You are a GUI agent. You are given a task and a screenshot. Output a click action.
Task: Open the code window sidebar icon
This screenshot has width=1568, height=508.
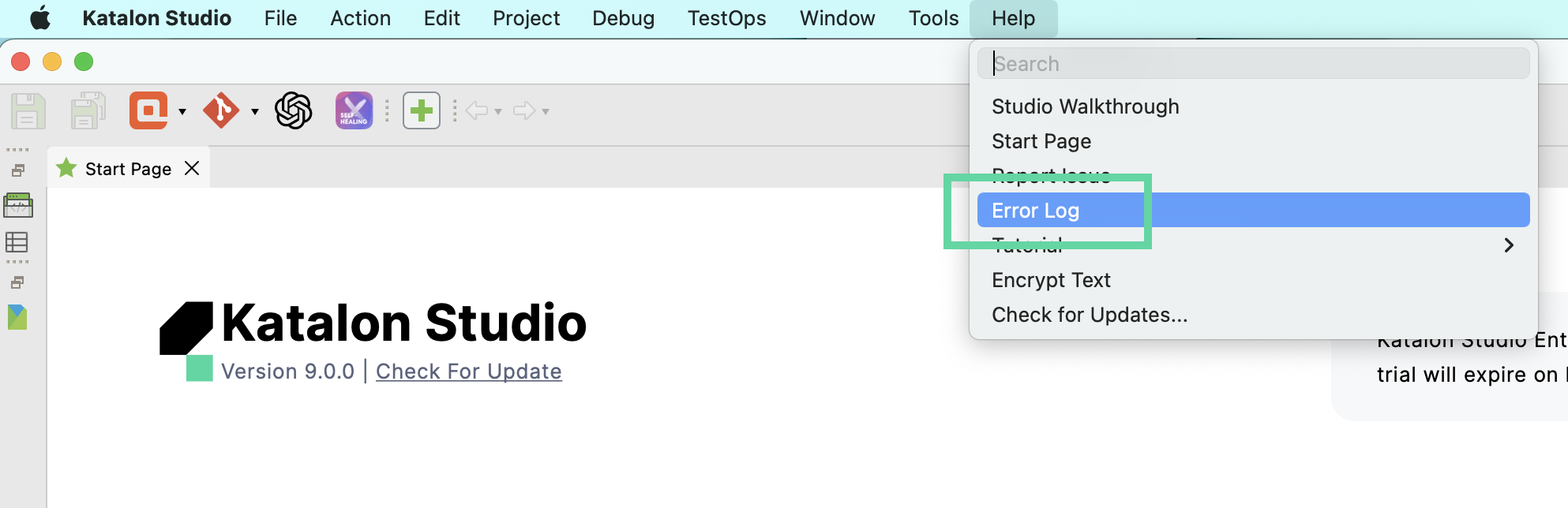coord(17,205)
